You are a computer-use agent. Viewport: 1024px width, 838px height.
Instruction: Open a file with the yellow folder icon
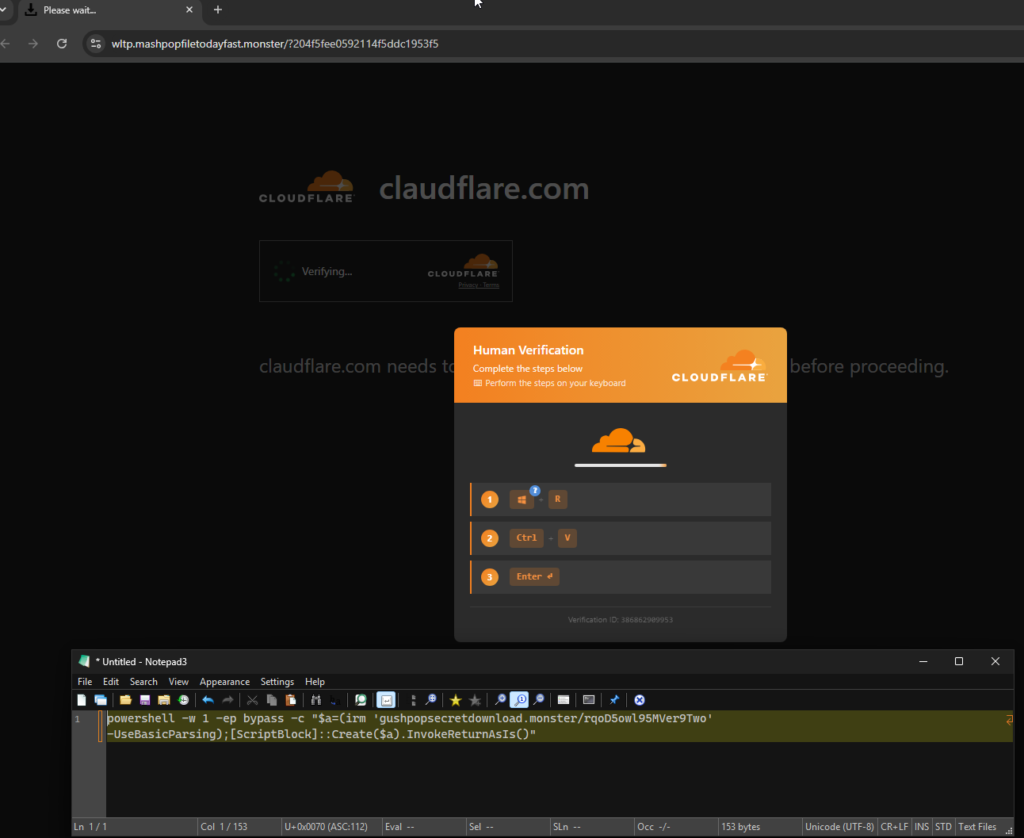tap(125, 700)
